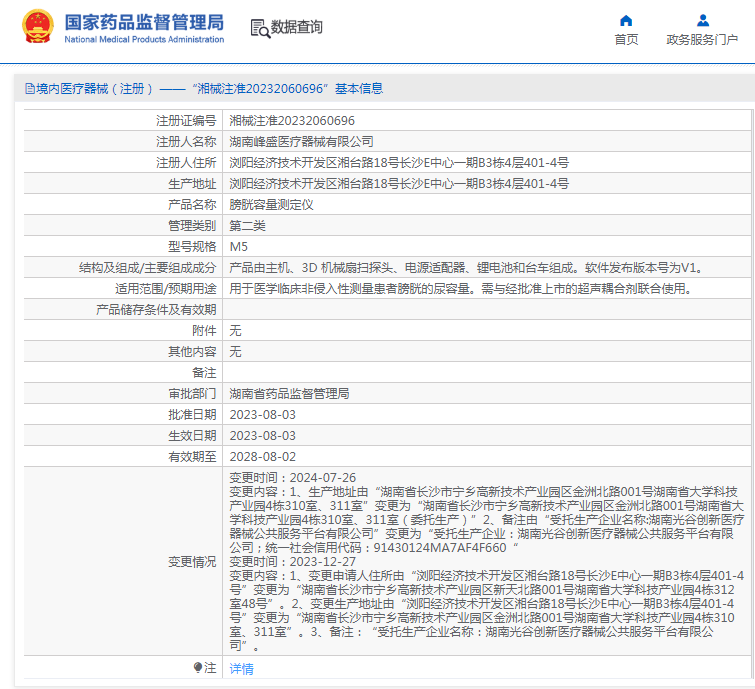Click the lightbulb icon beside 注
Screen dimensions: 755x689
point(197,667)
